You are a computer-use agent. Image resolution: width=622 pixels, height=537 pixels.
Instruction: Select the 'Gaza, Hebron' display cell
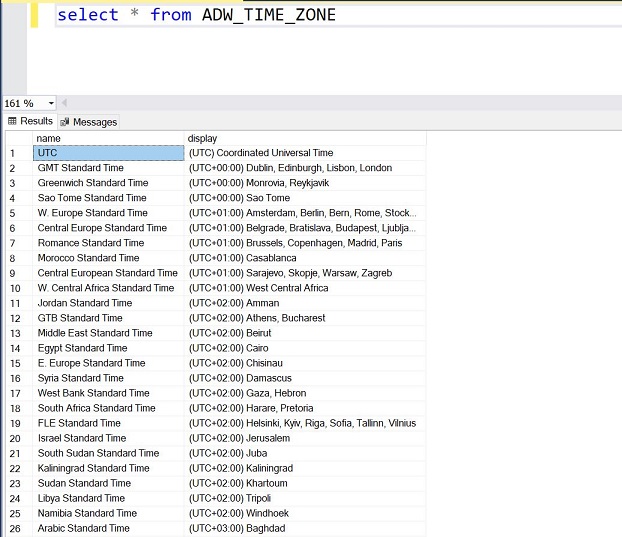point(305,393)
